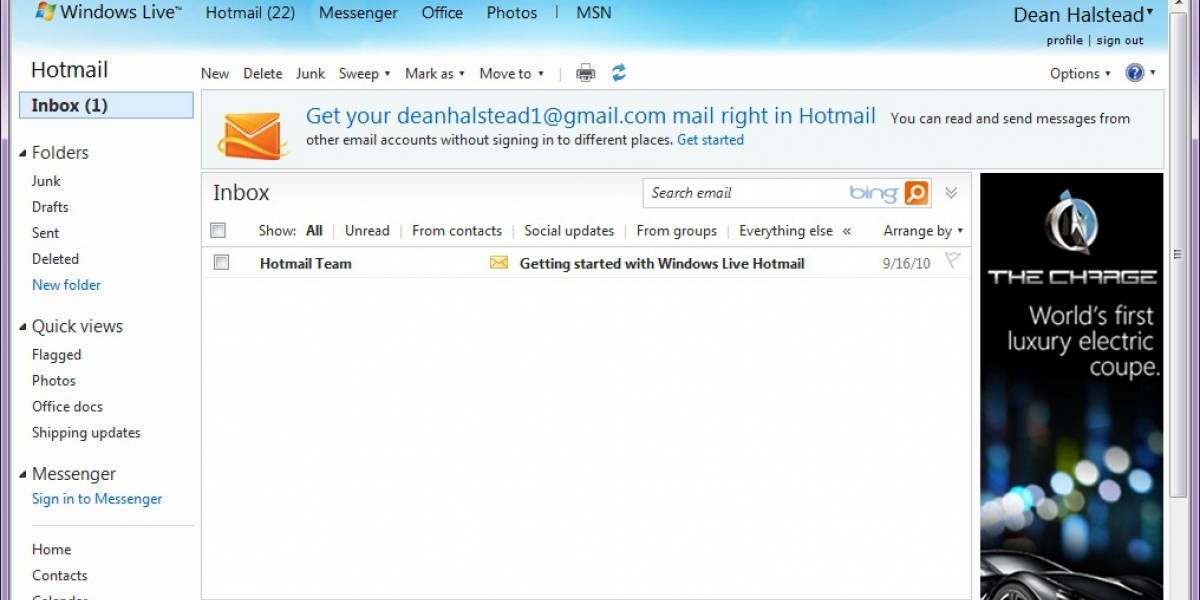Toggle the double-chevron next to search box
Image resolution: width=1200 pixels, height=600 pixels.
tap(951, 193)
